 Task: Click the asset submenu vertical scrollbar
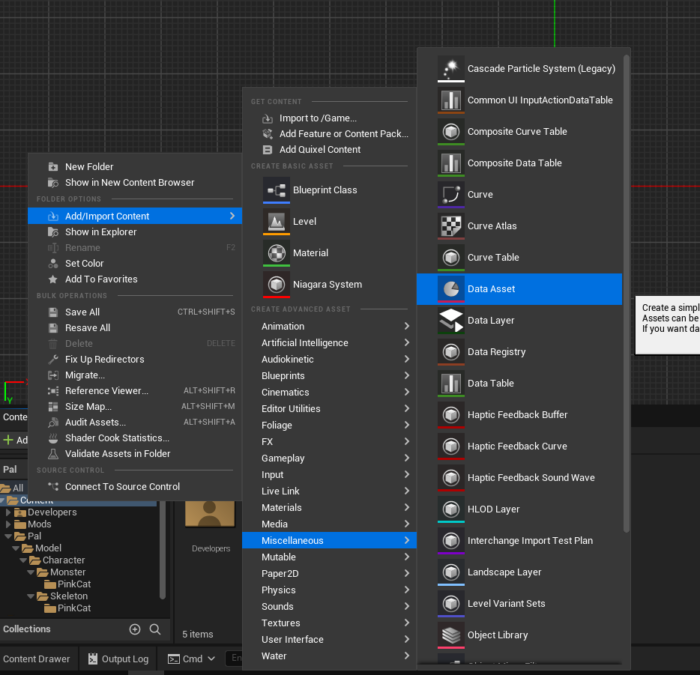(626, 293)
